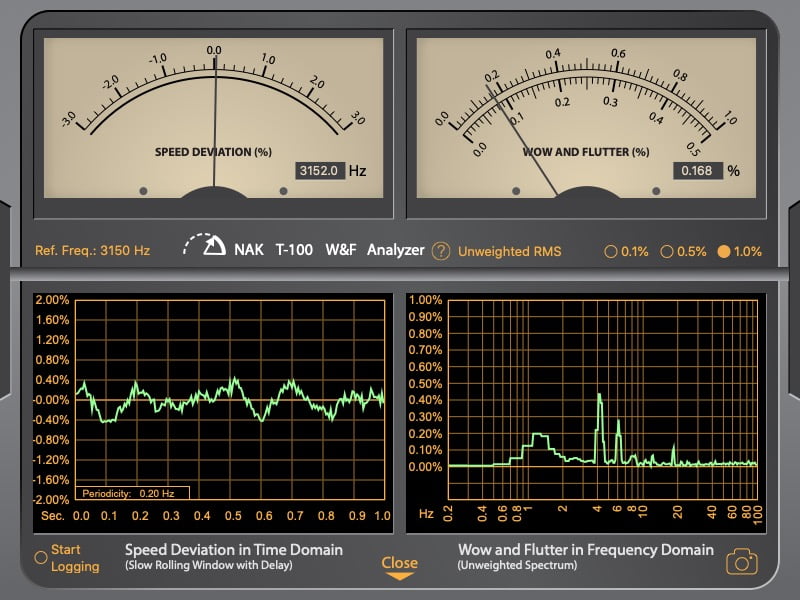
Task: Click the left adjustment screw on speed meter
Action: pos(143,191)
